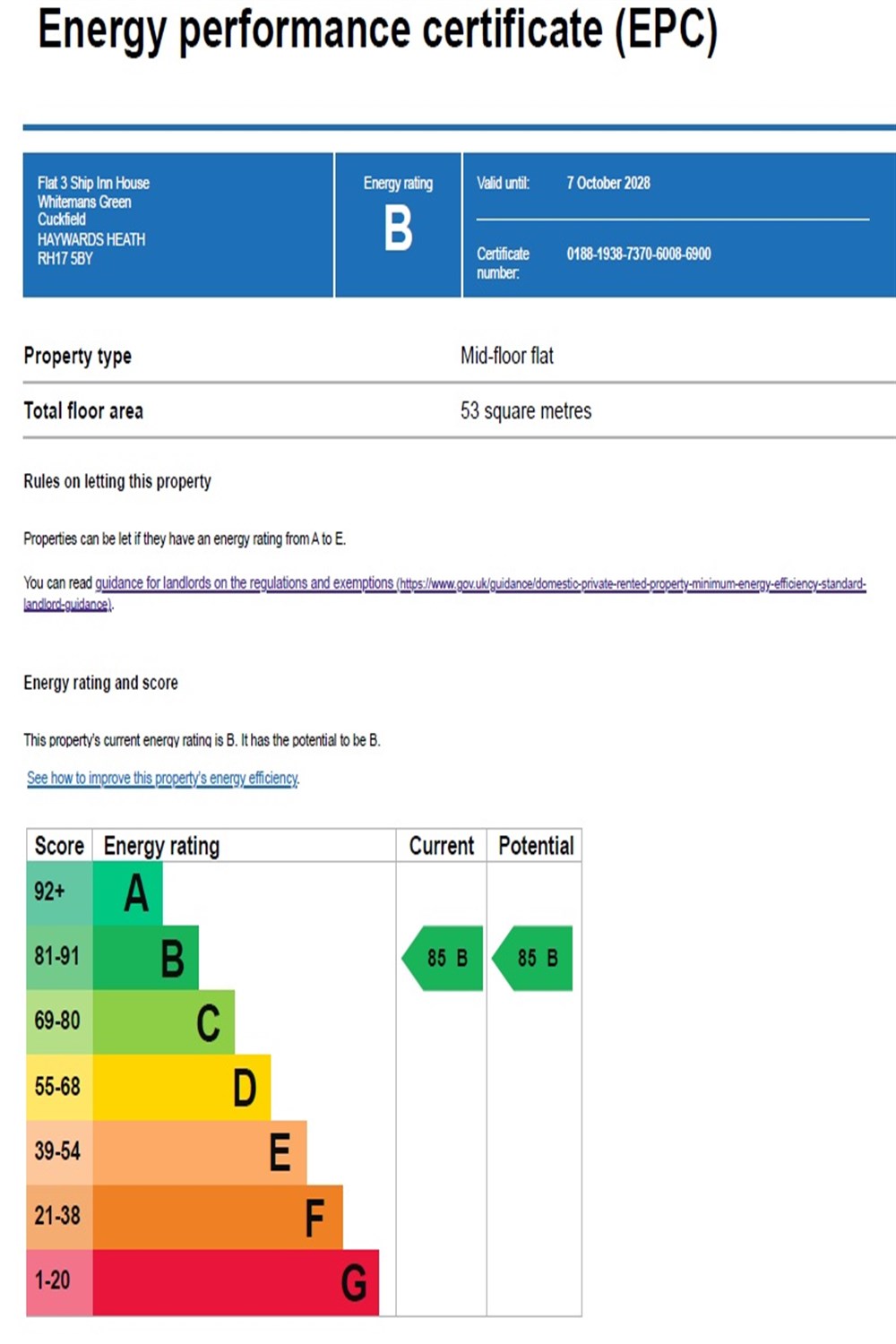Screen dimensions: 896x1344
Task: Click the large Energy rating B badge
Action: pyautogui.click(x=398, y=228)
